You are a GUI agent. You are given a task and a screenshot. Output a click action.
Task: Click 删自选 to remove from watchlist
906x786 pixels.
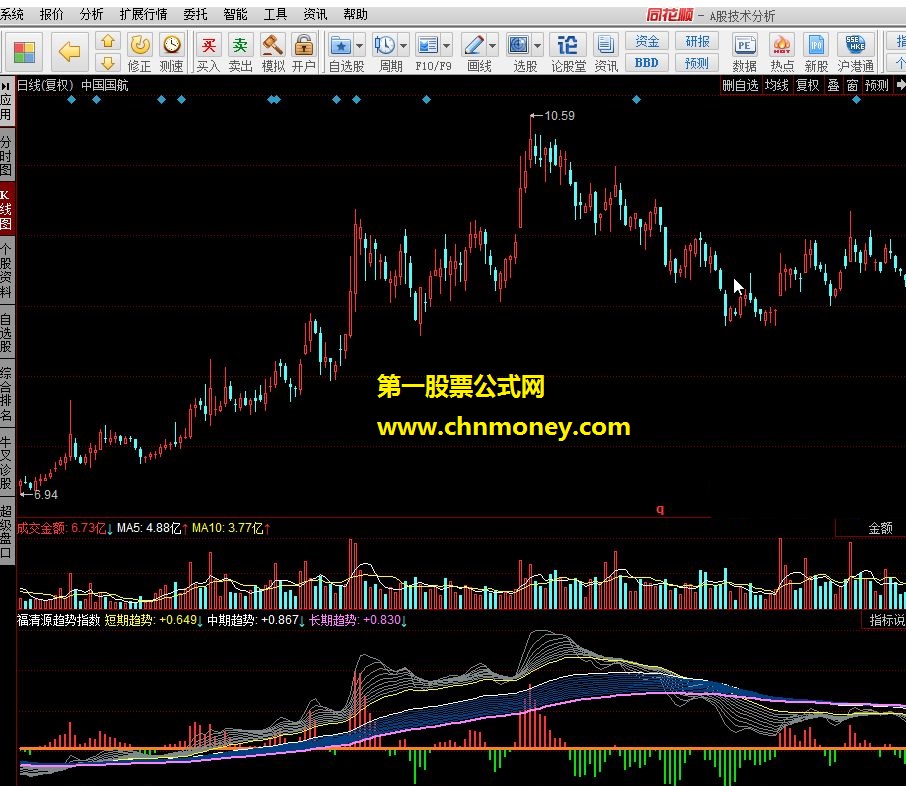740,85
